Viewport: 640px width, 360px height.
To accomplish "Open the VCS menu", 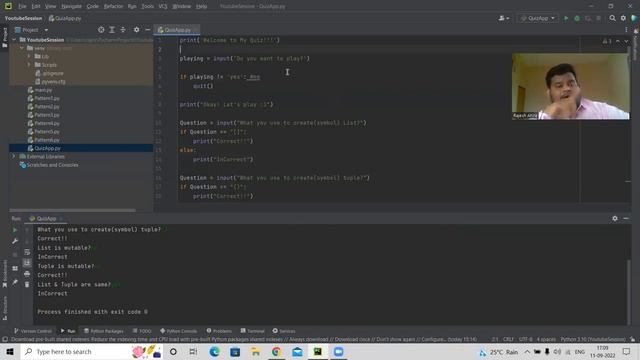I will click(x=163, y=6).
